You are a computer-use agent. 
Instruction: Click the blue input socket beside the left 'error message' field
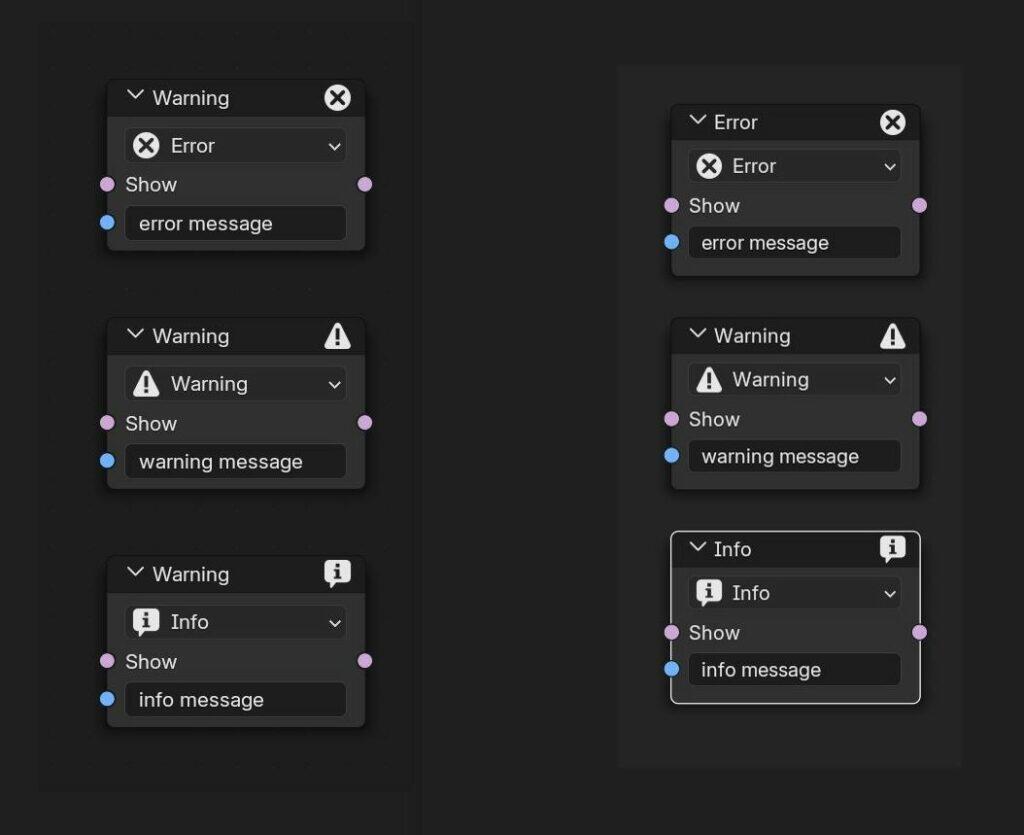click(x=107, y=223)
